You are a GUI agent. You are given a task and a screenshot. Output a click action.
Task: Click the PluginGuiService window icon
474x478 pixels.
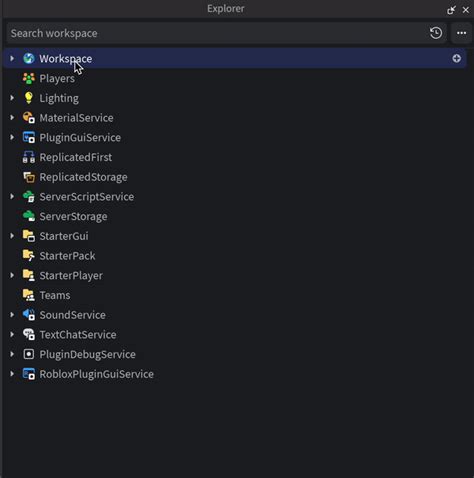click(x=29, y=137)
